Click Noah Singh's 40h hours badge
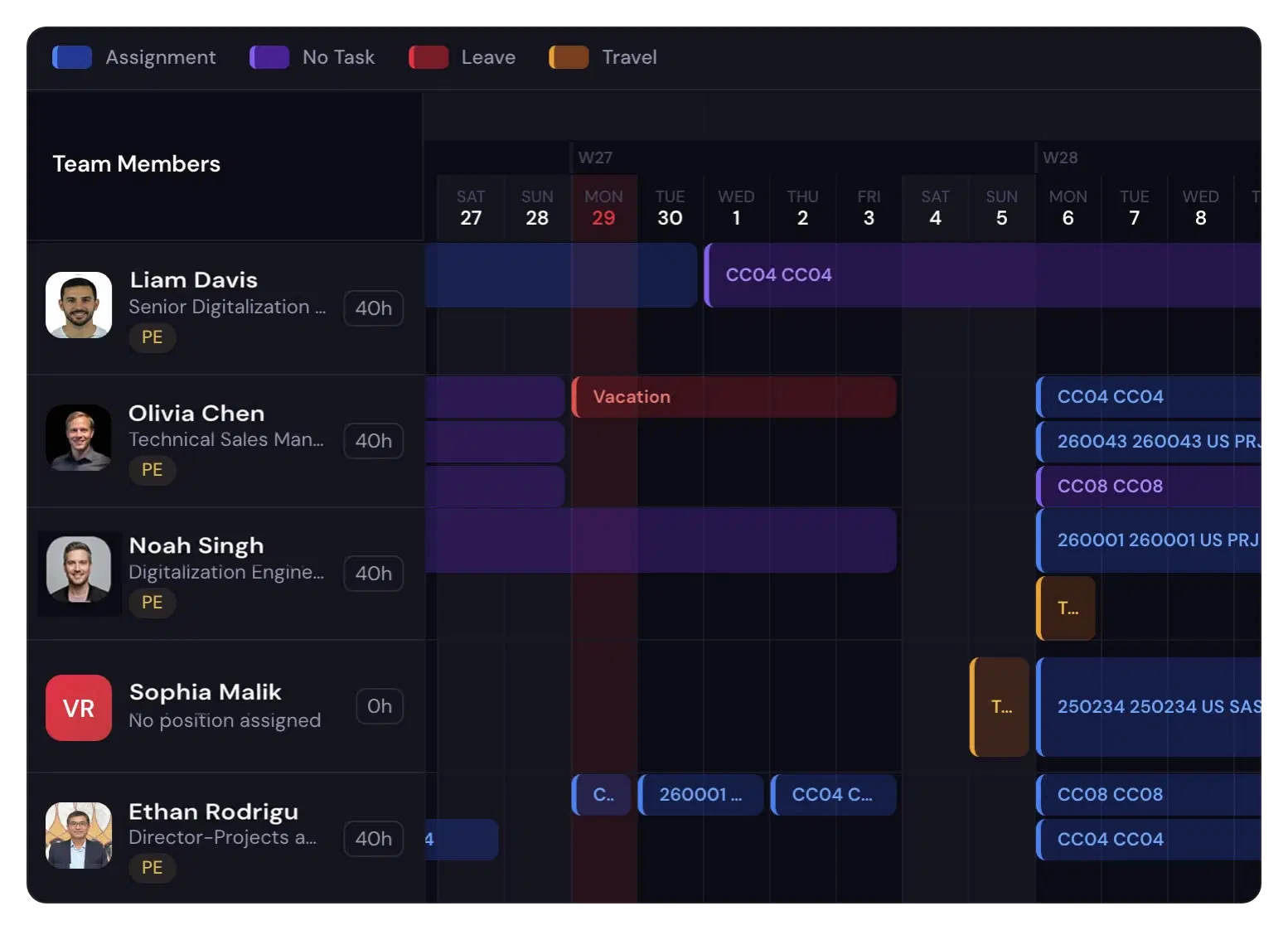Image resolution: width=1288 pixels, height=930 pixels. coord(374,574)
